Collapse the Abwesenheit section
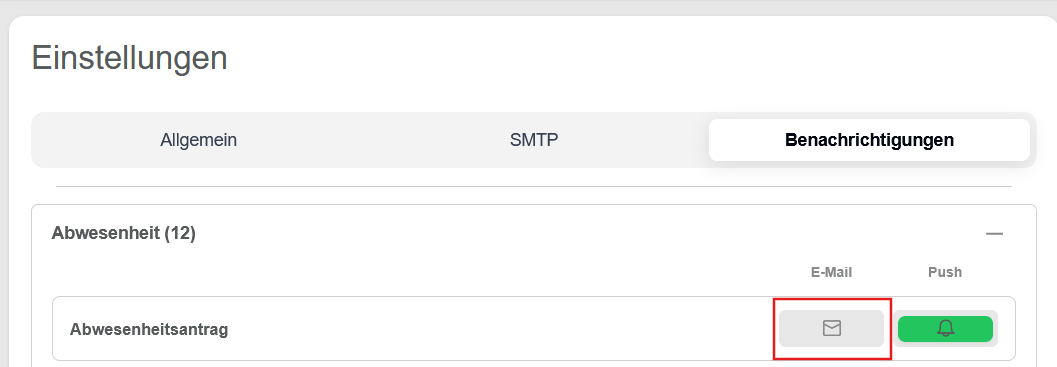Image resolution: width=1057 pixels, height=367 pixels. 994,234
